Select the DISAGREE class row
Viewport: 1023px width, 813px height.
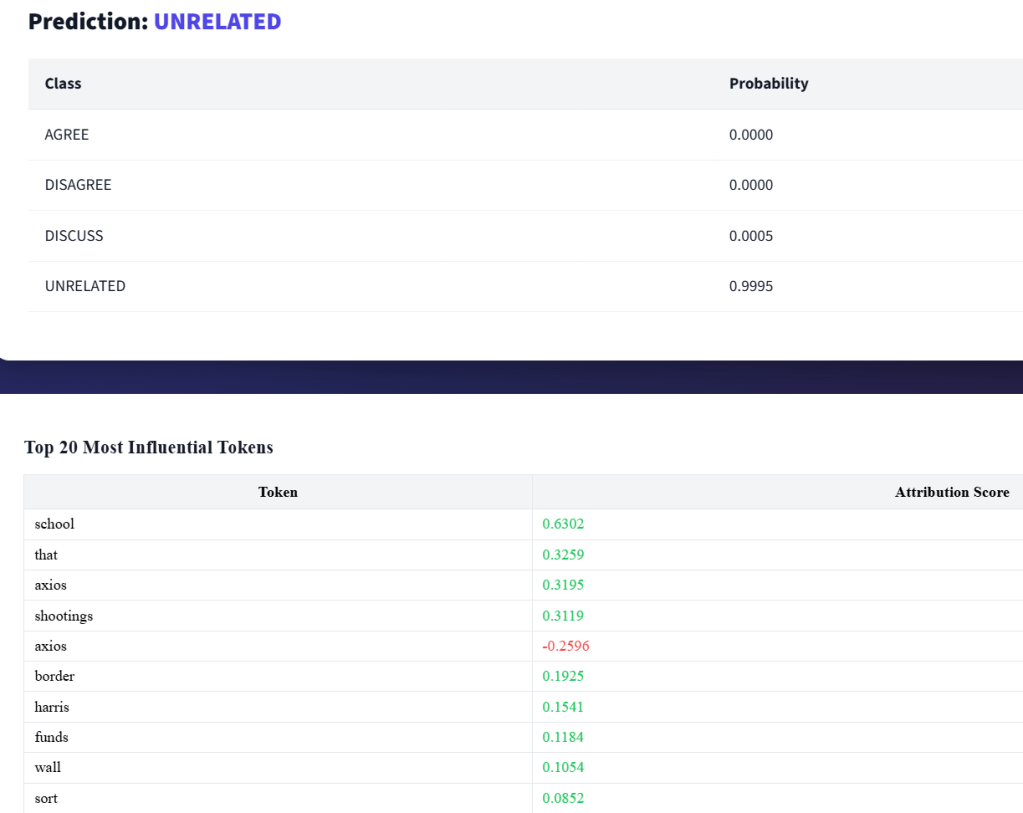point(78,185)
